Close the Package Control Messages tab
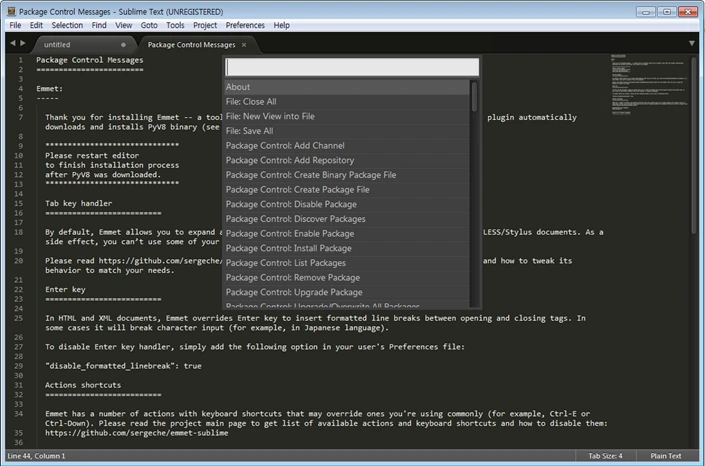Image resolution: width=705 pixels, height=466 pixels. click(x=244, y=45)
